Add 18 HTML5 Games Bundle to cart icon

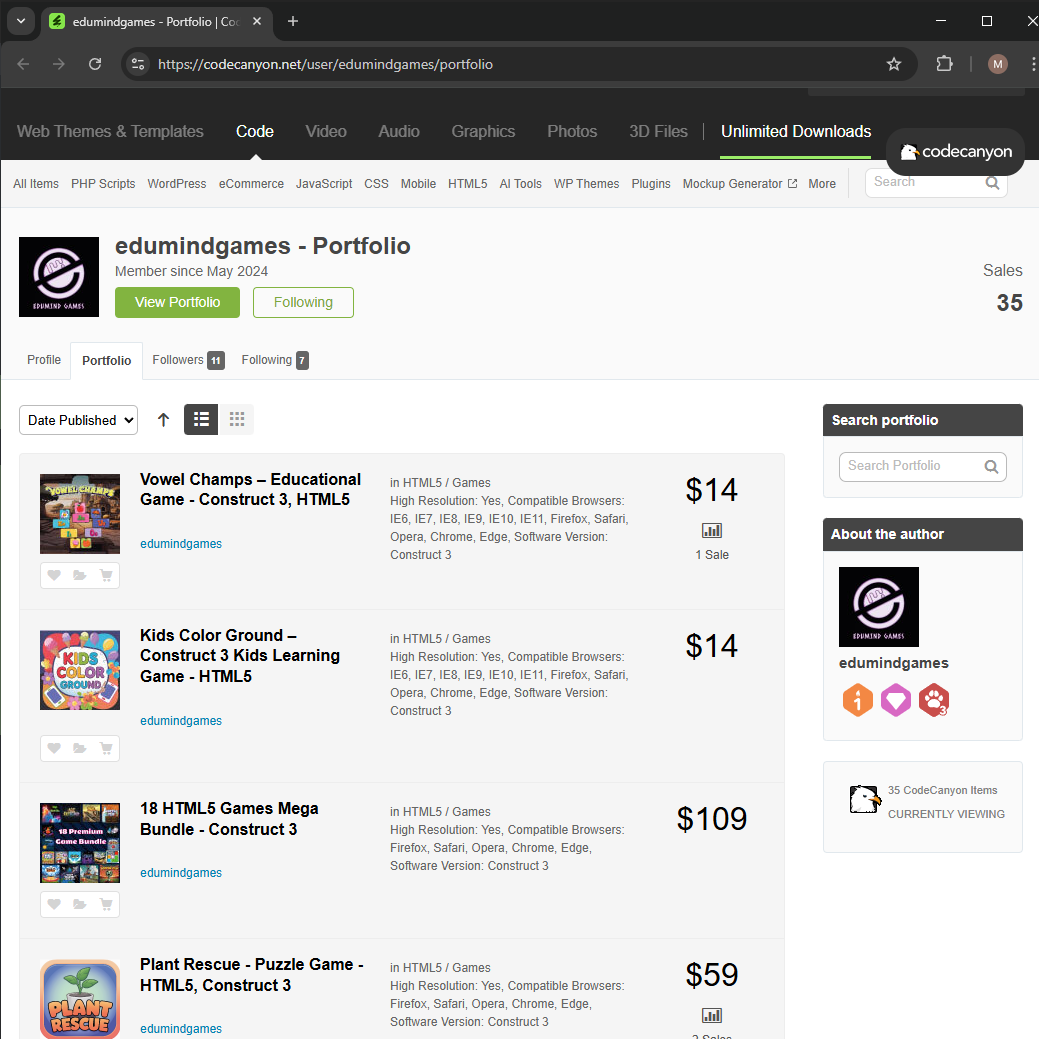pyautogui.click(x=106, y=904)
